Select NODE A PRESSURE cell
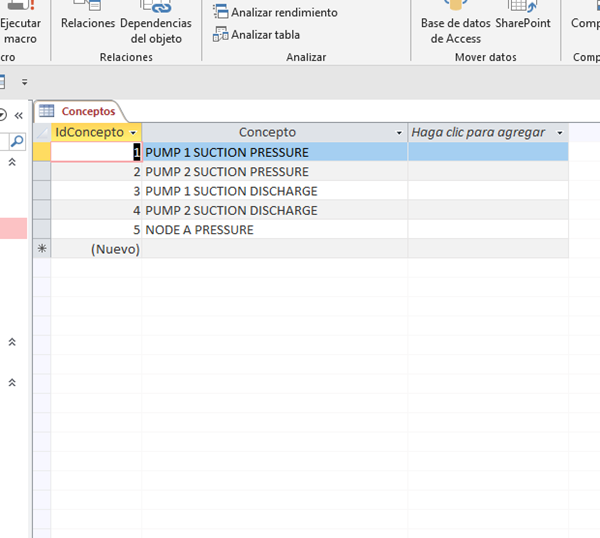This screenshot has height=538, width=600. coord(274,230)
